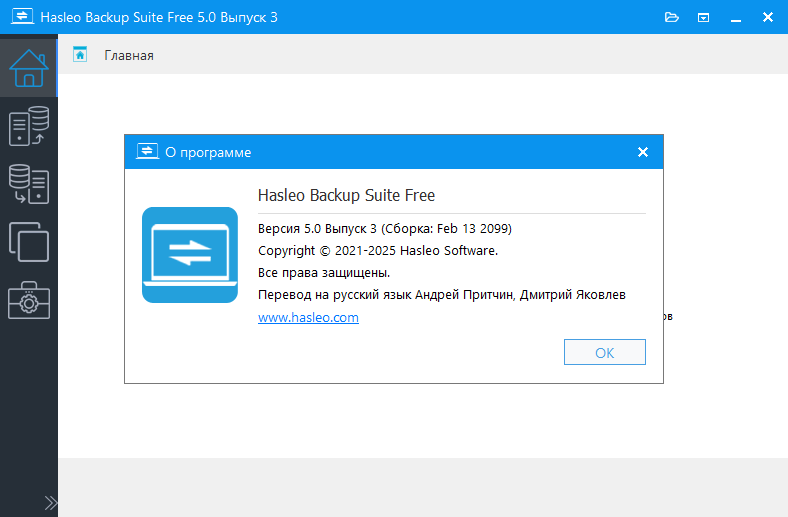Click the large Hasleo logo in About dialog
Viewport: 788px width, 517px height.
click(190, 255)
